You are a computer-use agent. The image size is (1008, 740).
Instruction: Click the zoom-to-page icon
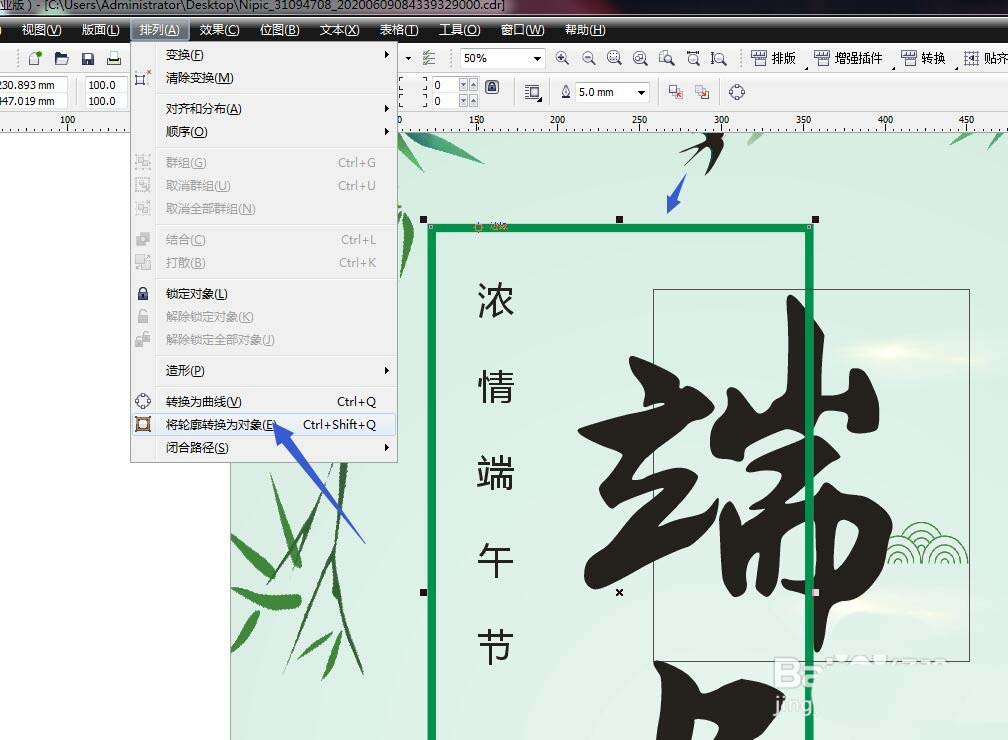pyautogui.click(x=668, y=58)
